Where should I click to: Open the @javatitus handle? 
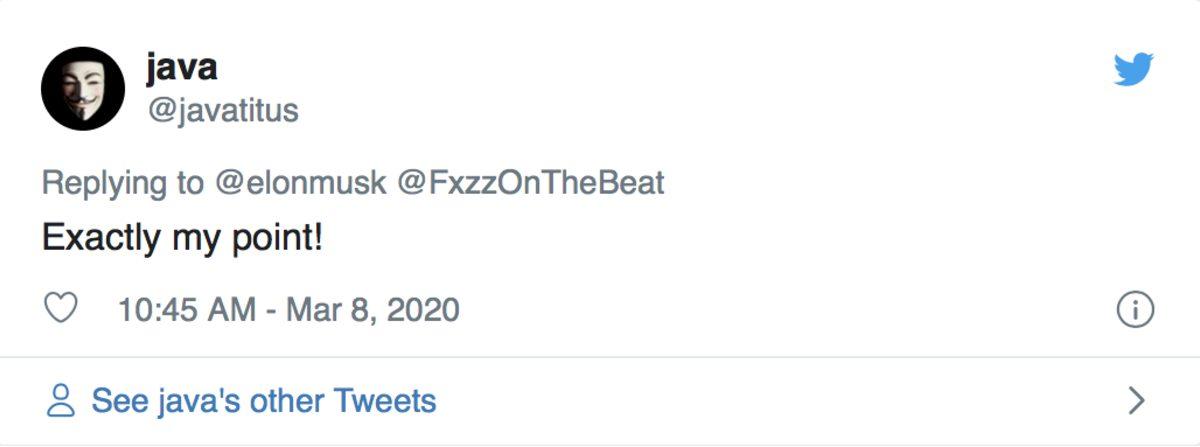click(x=222, y=109)
